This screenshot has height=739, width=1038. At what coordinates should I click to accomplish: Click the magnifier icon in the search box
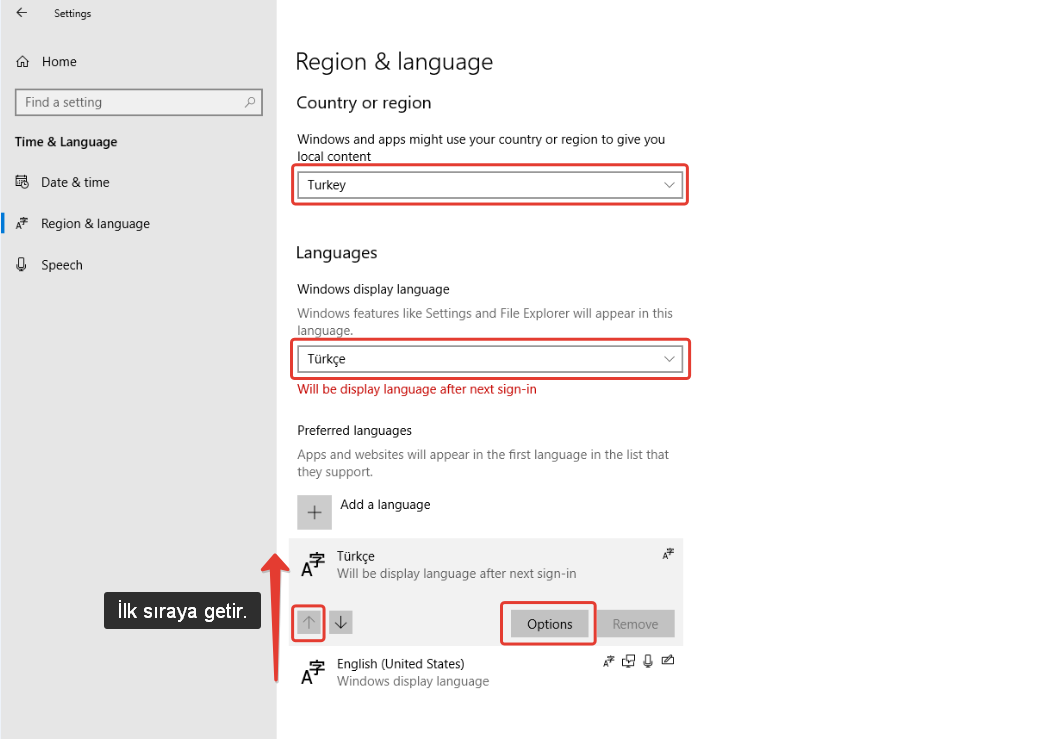click(250, 102)
